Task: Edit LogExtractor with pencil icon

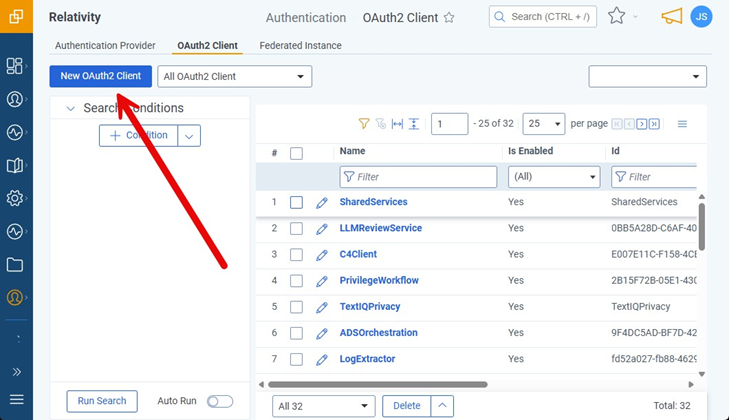Action: click(x=322, y=360)
